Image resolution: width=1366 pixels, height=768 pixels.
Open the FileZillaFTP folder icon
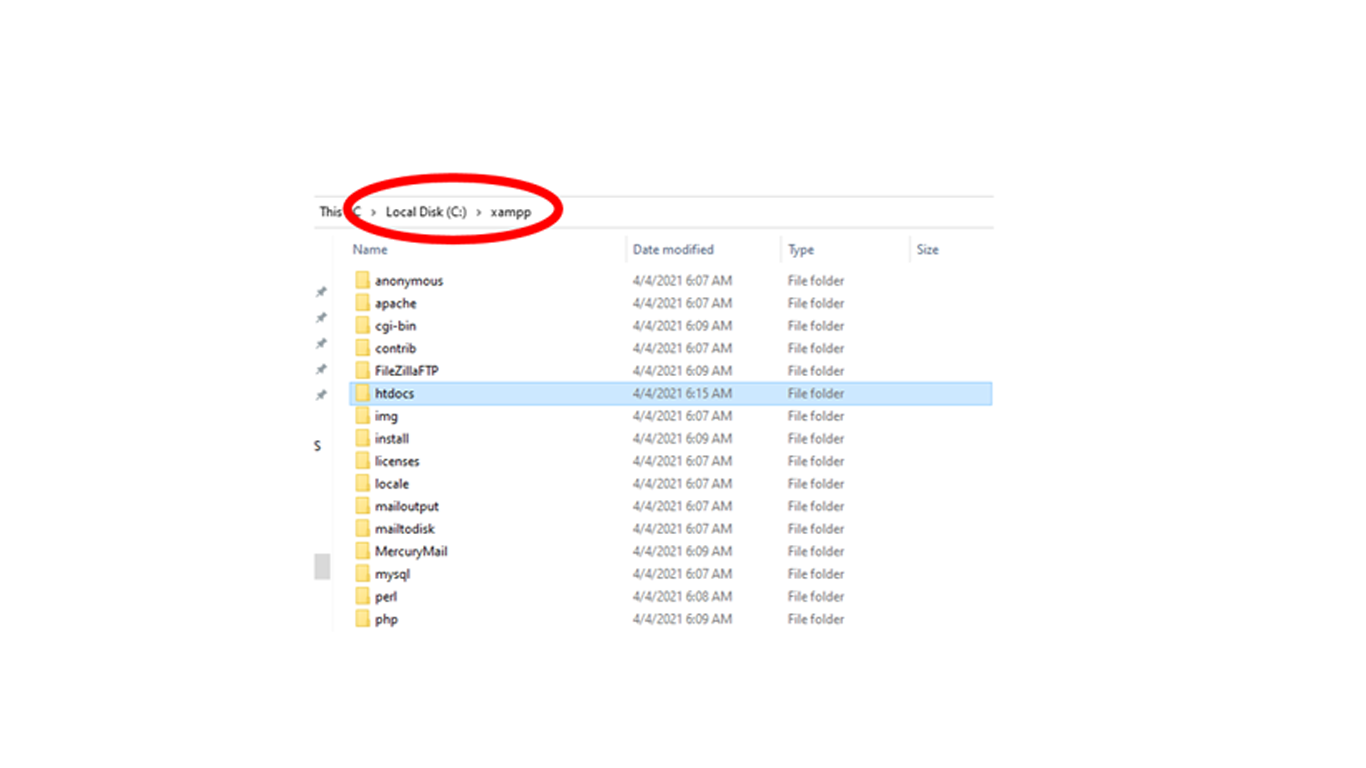click(365, 370)
